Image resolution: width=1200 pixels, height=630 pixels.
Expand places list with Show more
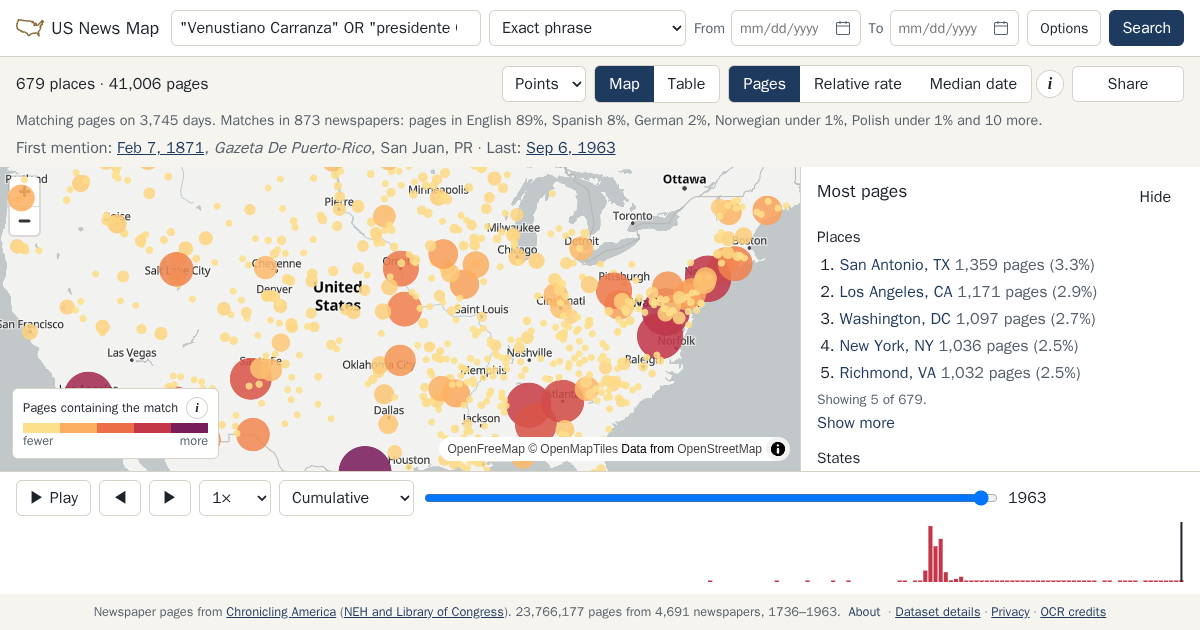click(856, 423)
